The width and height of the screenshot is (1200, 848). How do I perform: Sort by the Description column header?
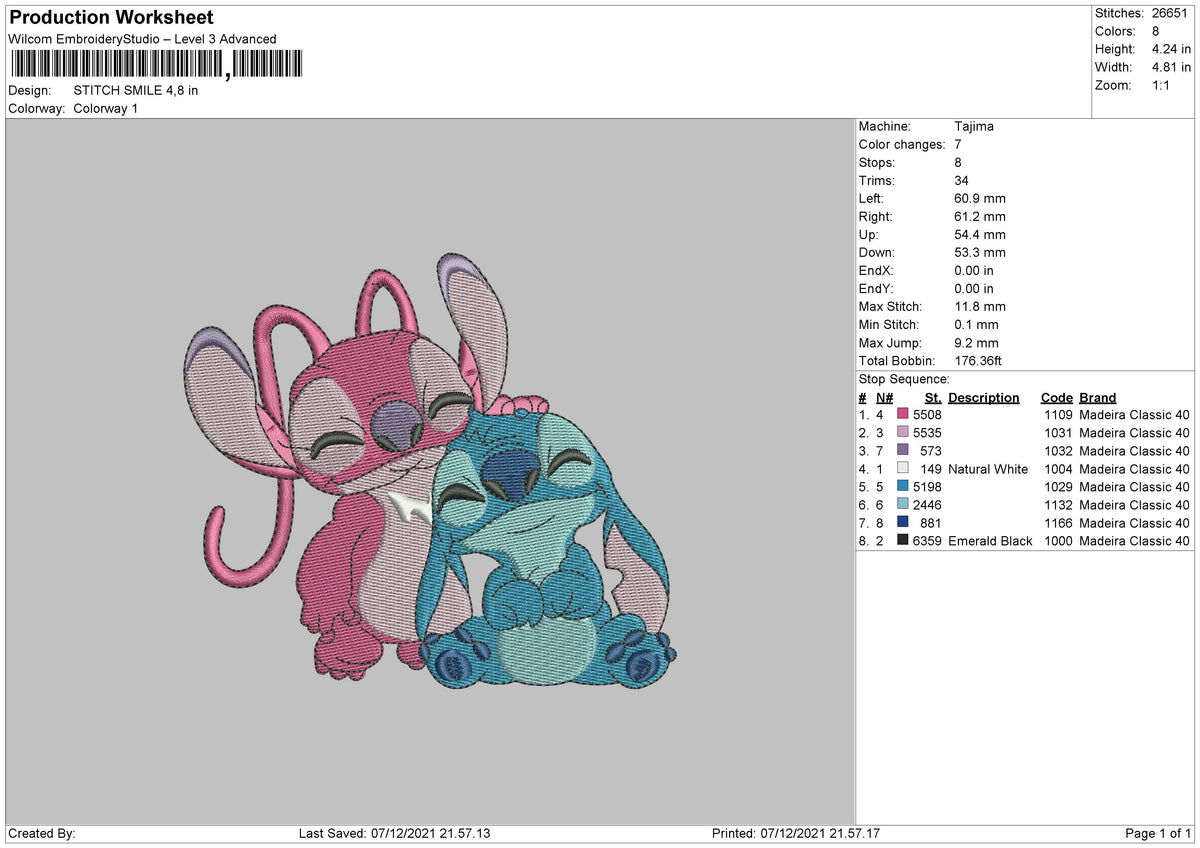(983, 397)
